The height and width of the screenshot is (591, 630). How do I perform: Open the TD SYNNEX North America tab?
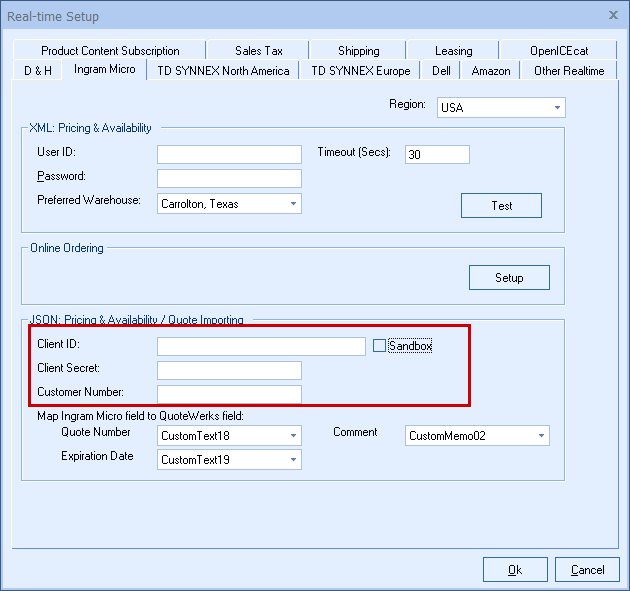point(223,71)
